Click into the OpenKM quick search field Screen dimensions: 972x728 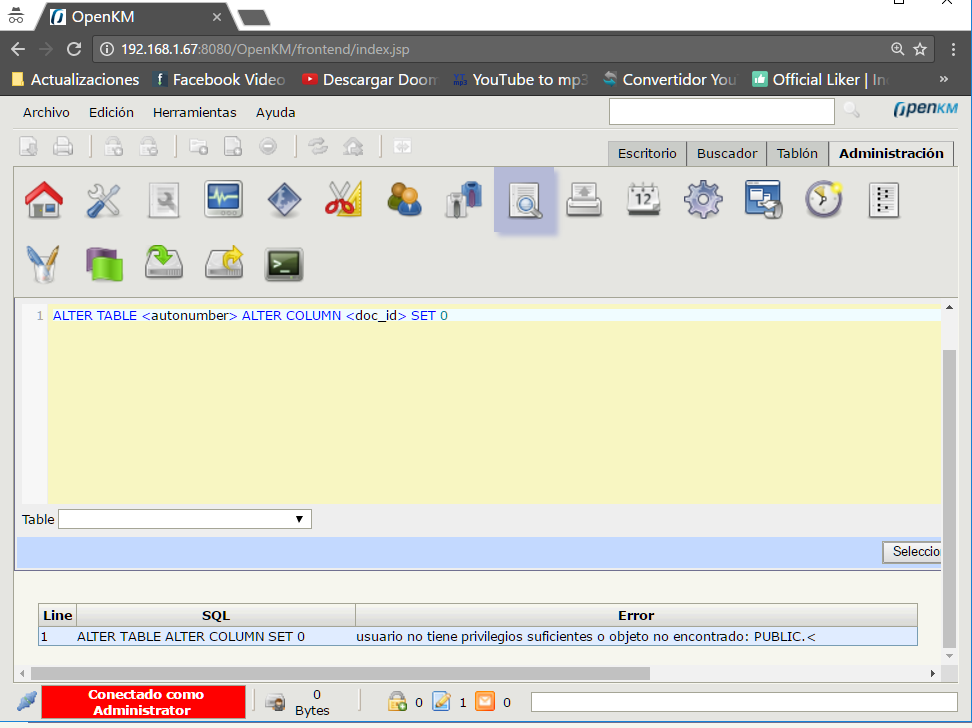pos(721,112)
